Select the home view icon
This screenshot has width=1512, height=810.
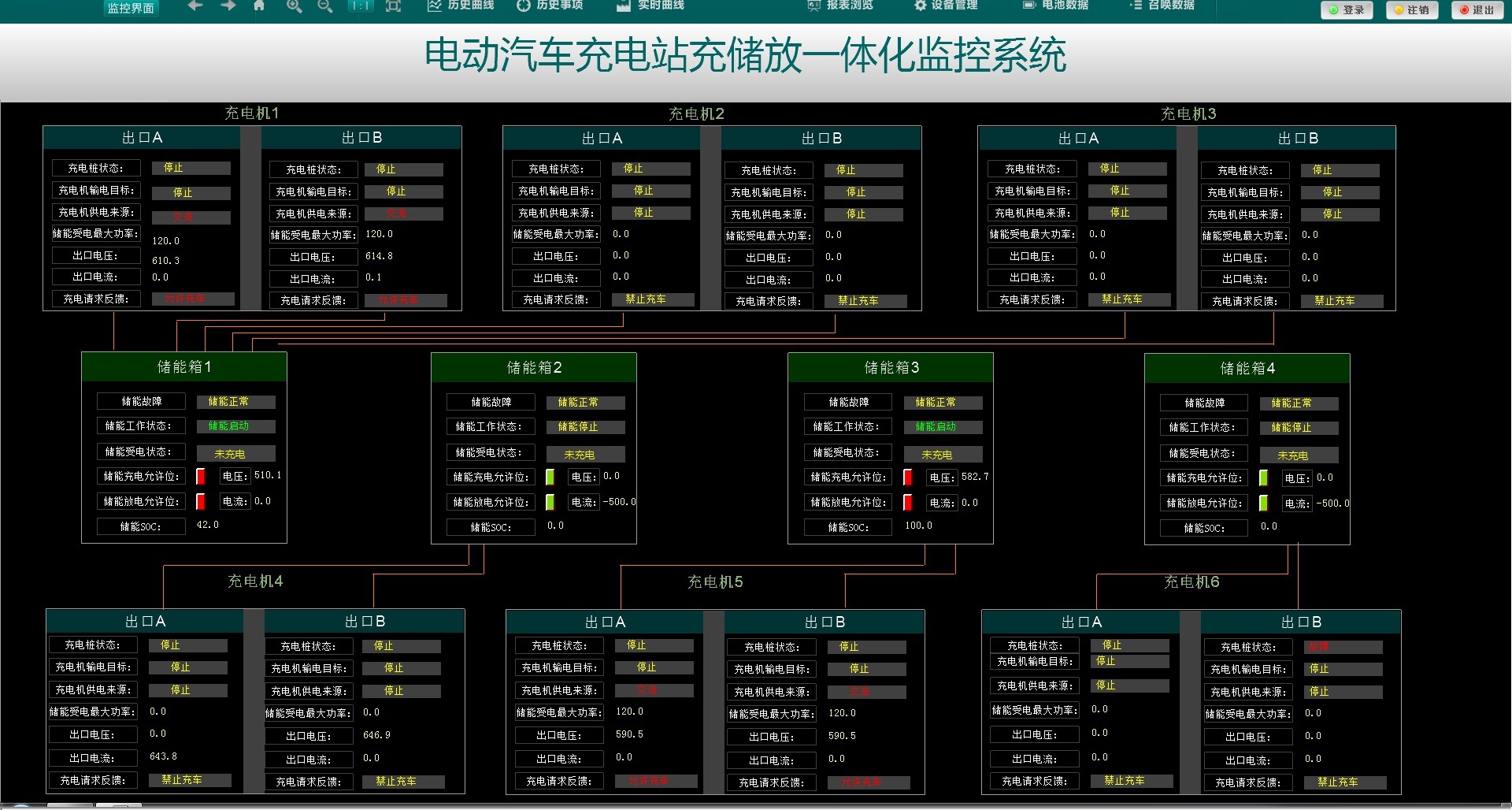pos(260,6)
